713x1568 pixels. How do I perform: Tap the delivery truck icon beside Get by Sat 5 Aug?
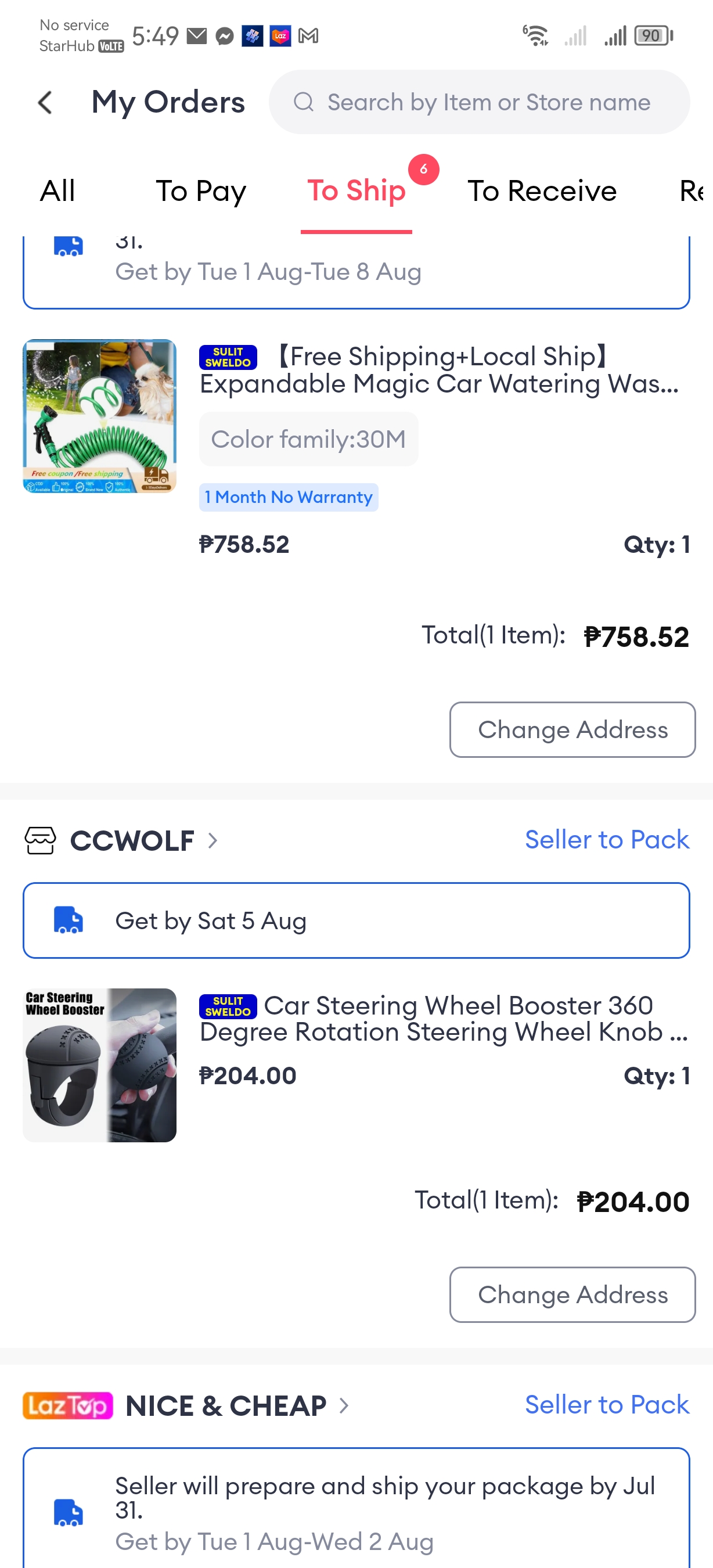point(69,920)
